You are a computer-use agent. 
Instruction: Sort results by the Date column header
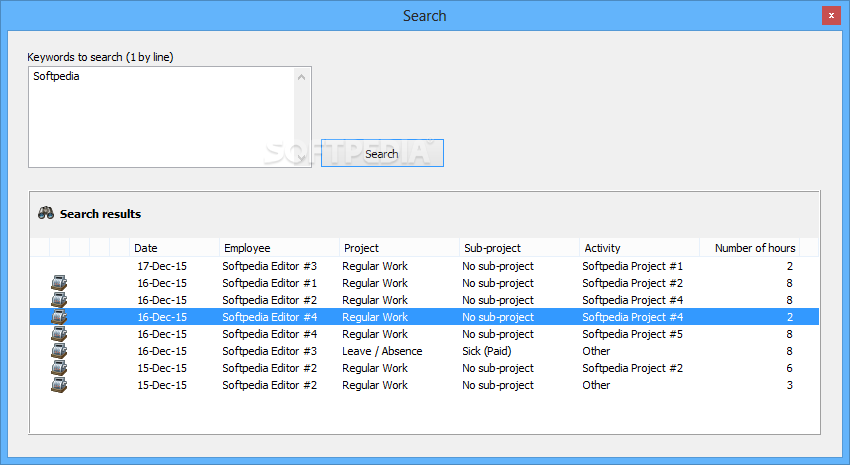point(175,248)
